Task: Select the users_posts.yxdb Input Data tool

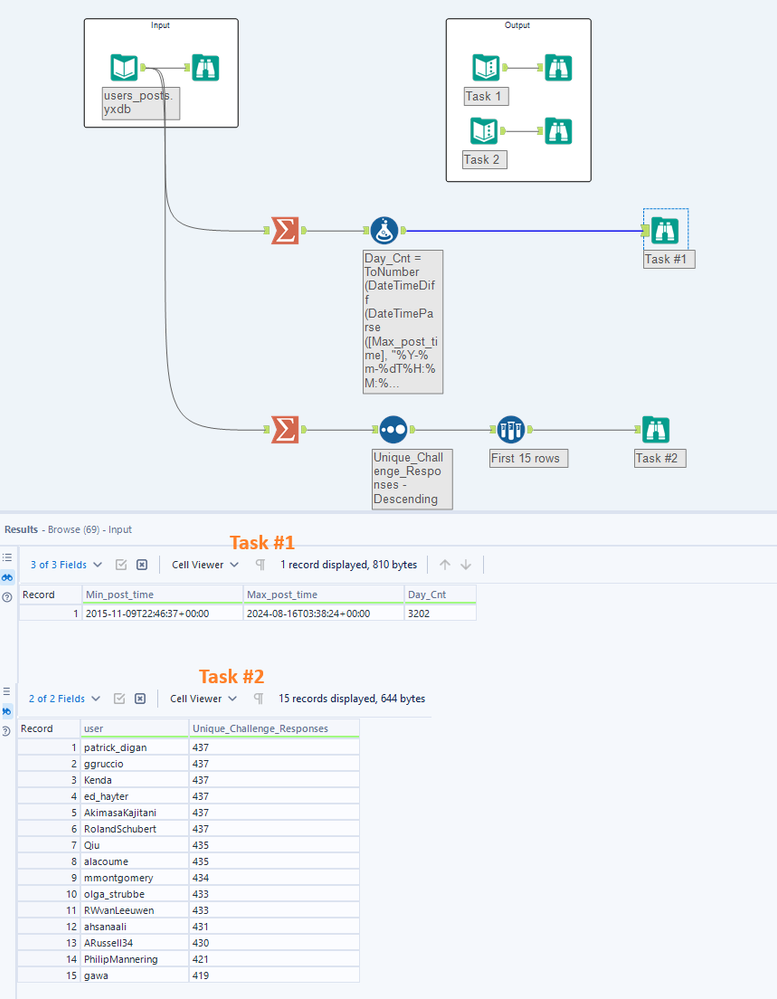Action: pos(124,68)
